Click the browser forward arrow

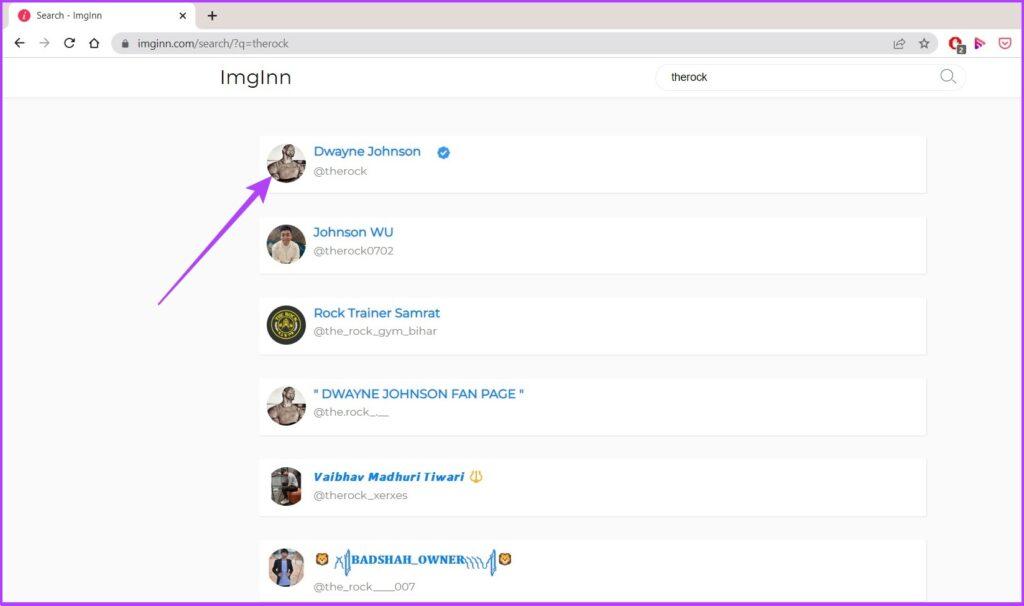coord(44,43)
